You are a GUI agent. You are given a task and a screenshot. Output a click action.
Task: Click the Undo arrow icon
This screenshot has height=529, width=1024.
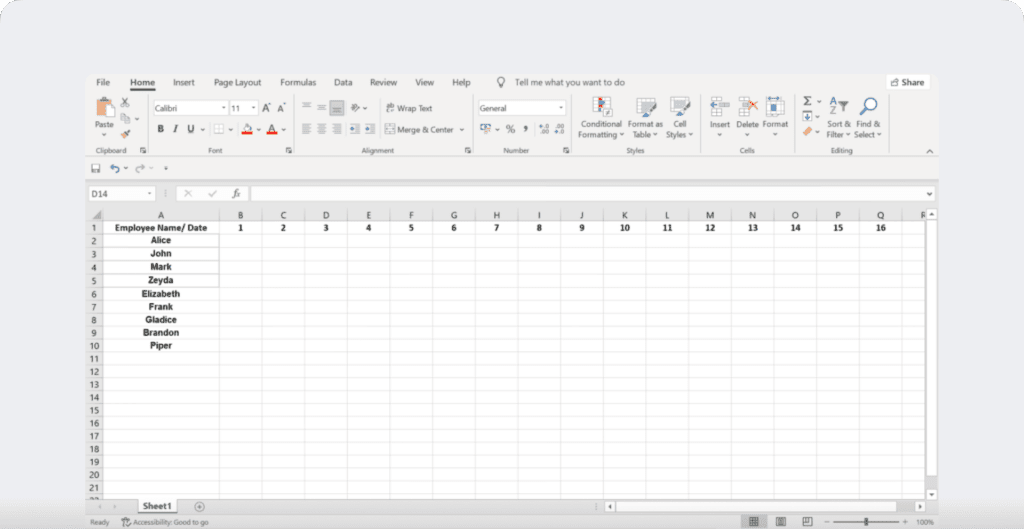(115, 168)
